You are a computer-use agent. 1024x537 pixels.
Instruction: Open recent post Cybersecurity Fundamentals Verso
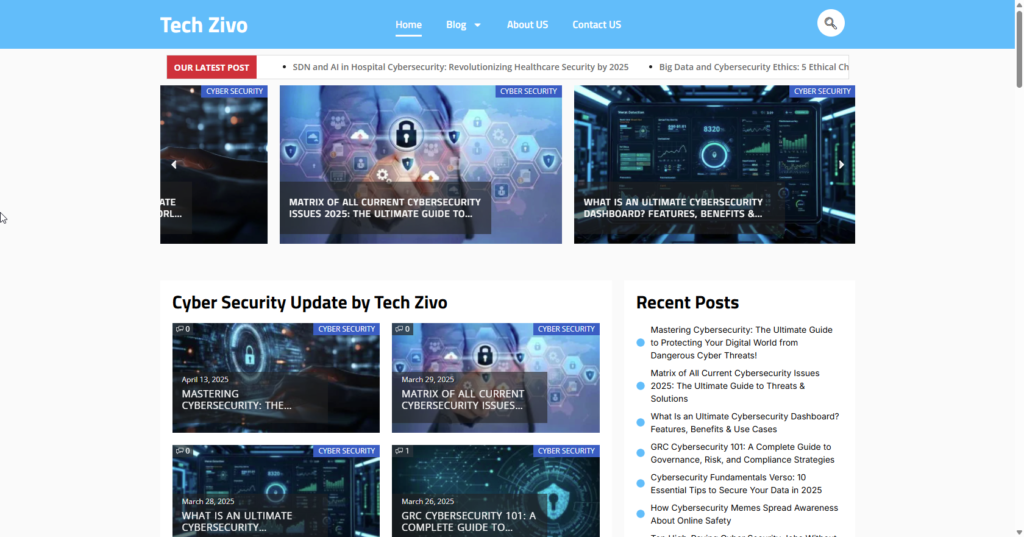[736, 483]
